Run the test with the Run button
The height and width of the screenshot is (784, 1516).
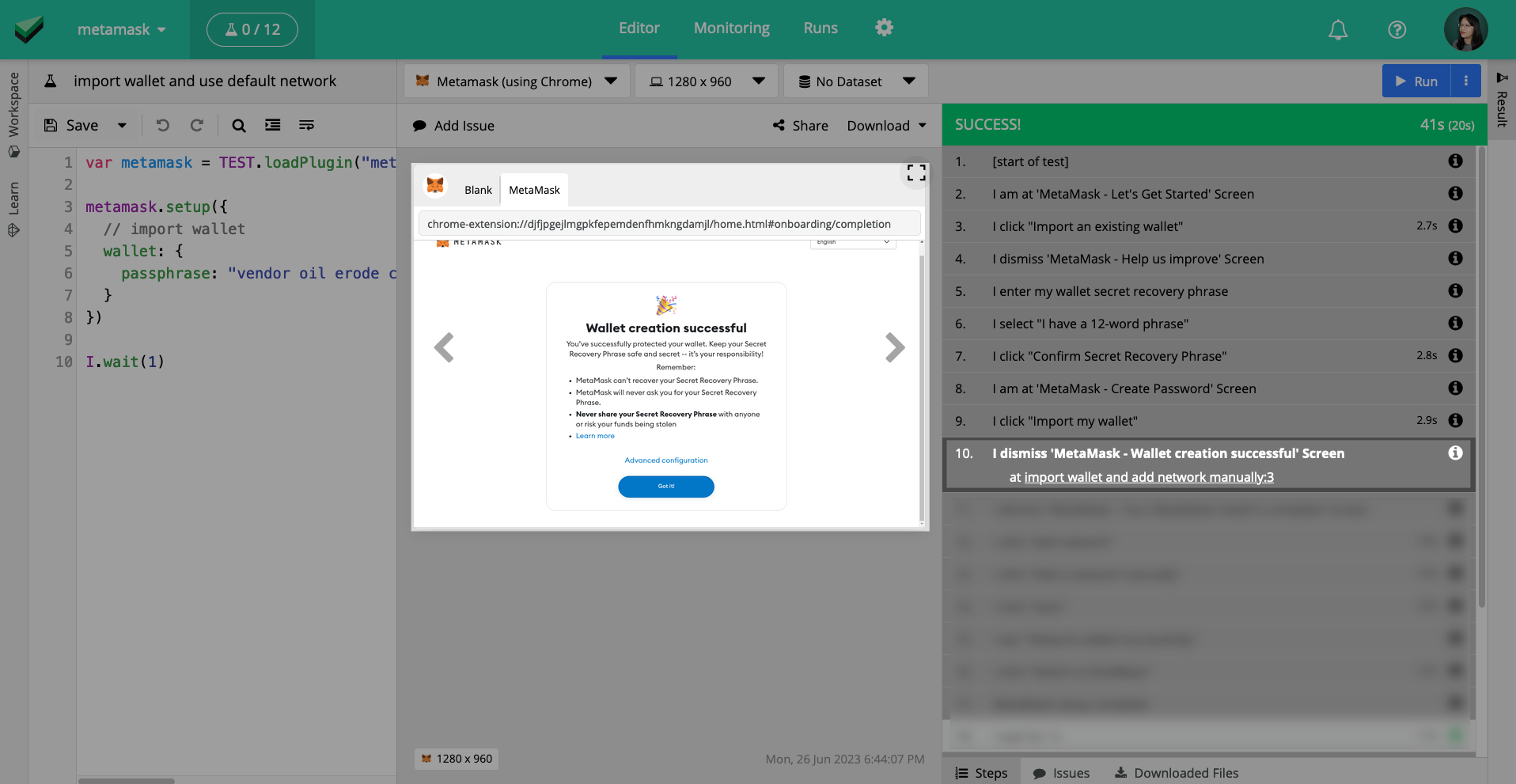[1416, 81]
